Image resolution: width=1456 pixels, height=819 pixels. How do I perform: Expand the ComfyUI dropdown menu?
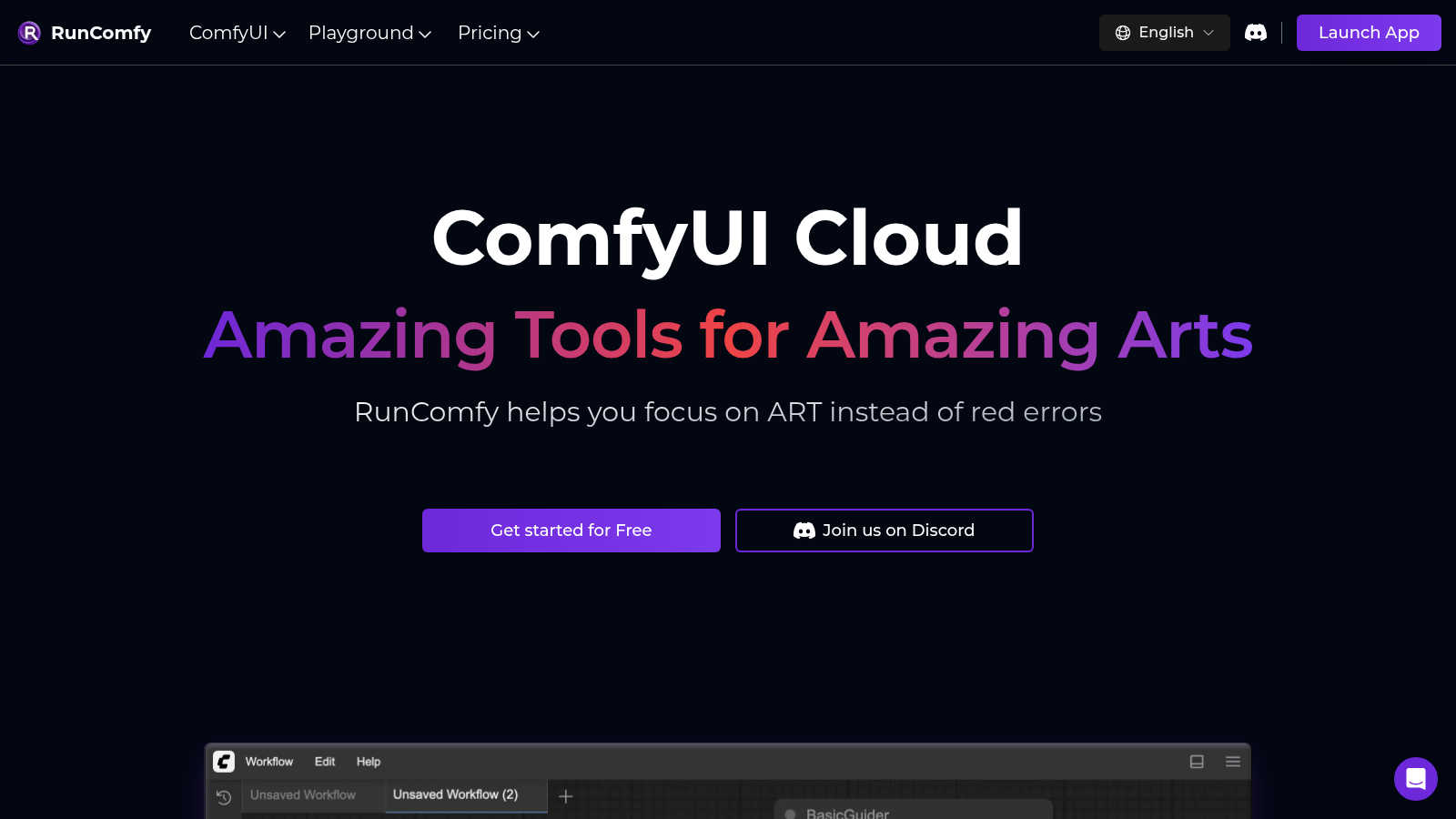click(238, 33)
